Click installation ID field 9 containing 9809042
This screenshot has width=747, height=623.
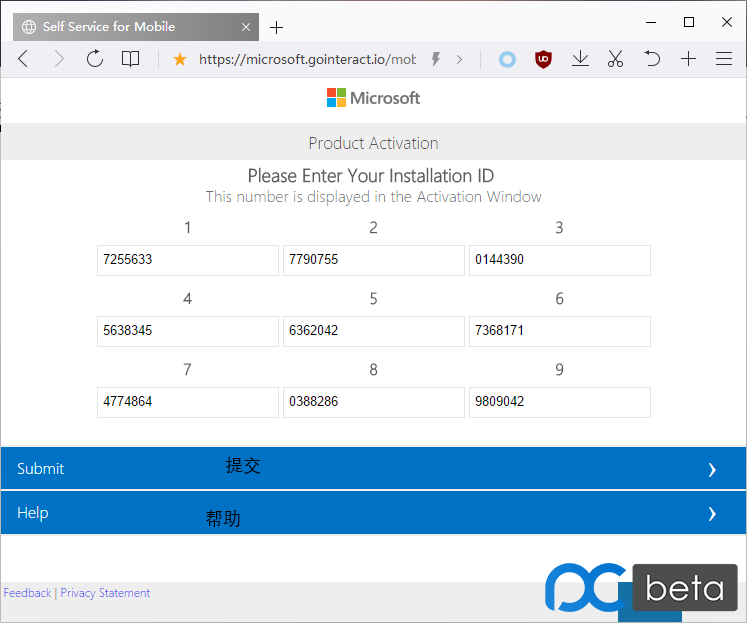click(560, 402)
